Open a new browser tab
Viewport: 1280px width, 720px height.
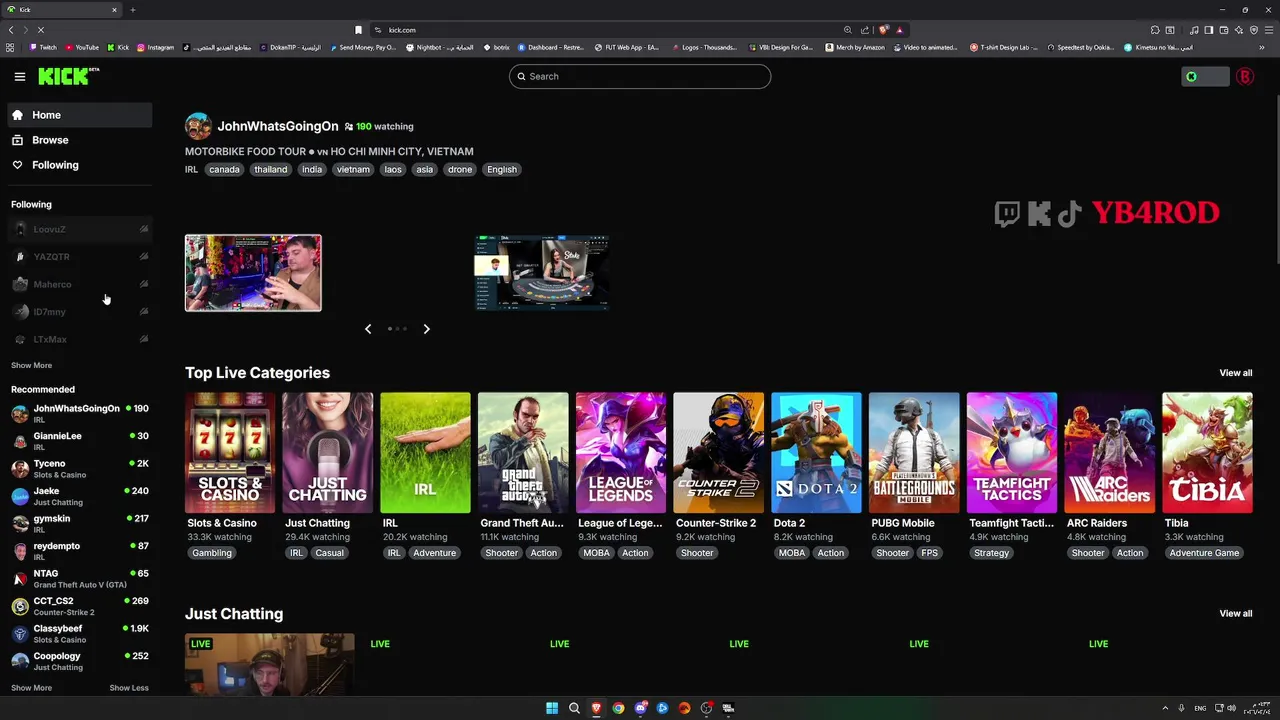[132, 10]
